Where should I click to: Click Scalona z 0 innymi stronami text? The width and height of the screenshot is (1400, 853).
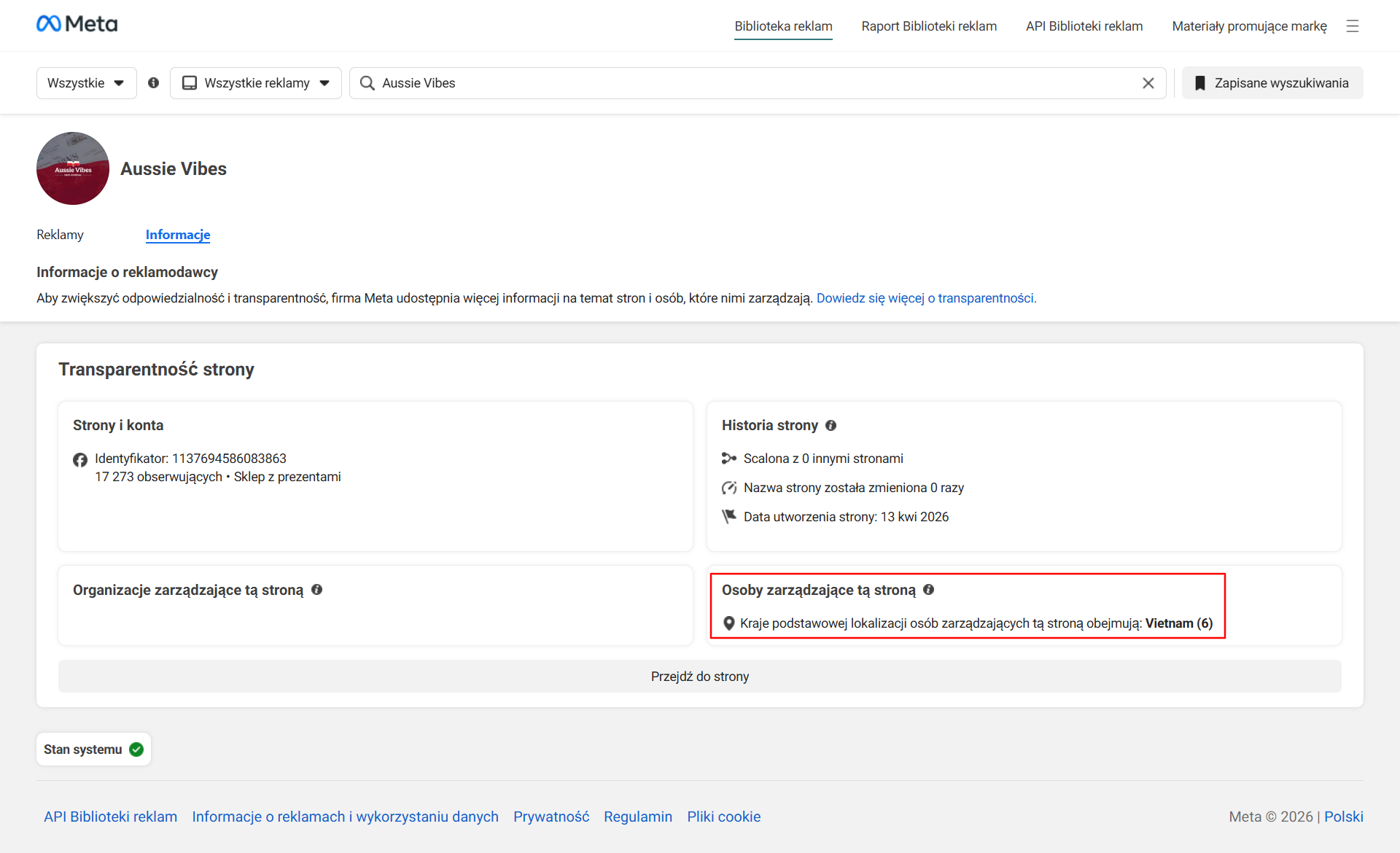(x=823, y=459)
